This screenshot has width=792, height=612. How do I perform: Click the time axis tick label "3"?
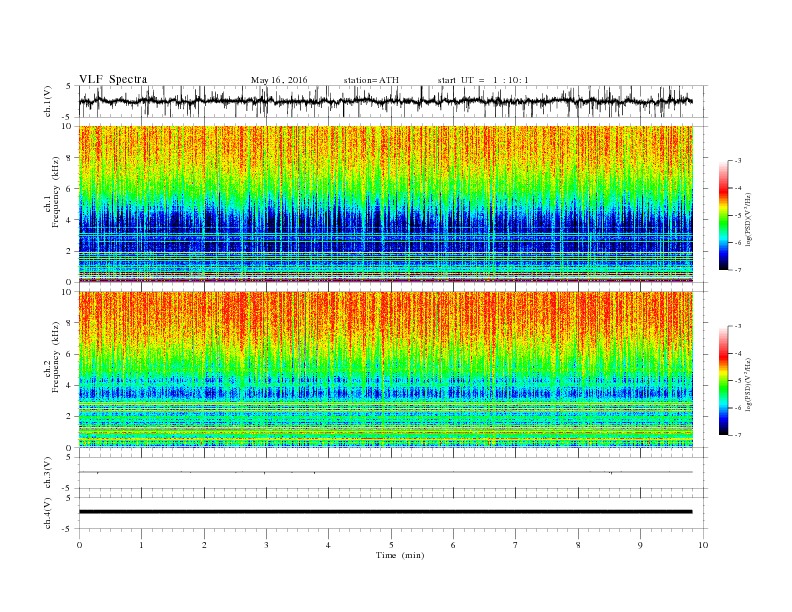click(x=266, y=545)
